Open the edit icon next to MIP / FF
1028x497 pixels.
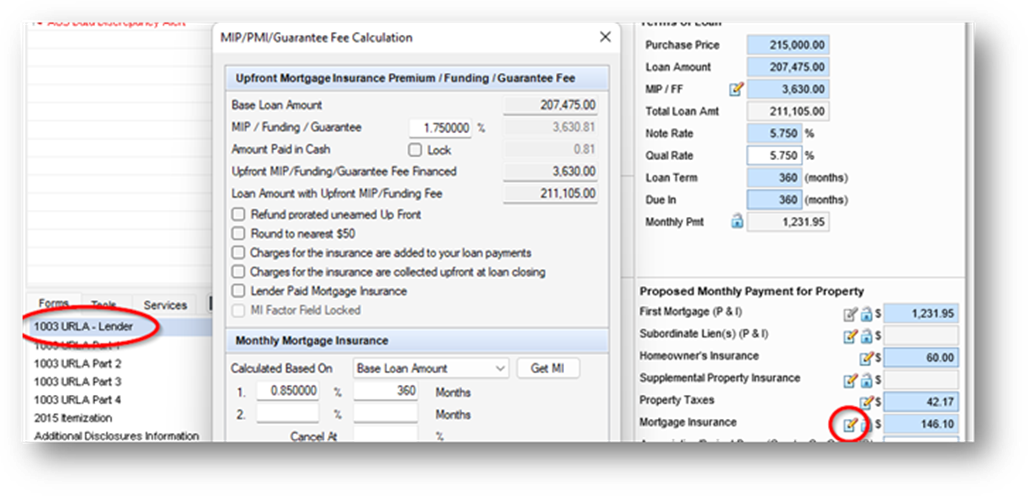pyautogui.click(x=736, y=89)
